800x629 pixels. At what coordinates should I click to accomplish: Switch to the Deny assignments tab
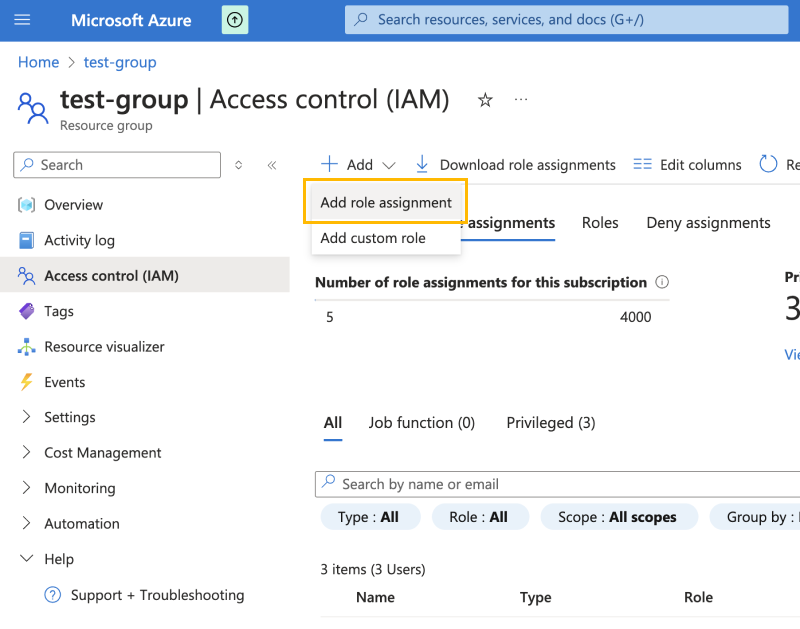pos(708,223)
